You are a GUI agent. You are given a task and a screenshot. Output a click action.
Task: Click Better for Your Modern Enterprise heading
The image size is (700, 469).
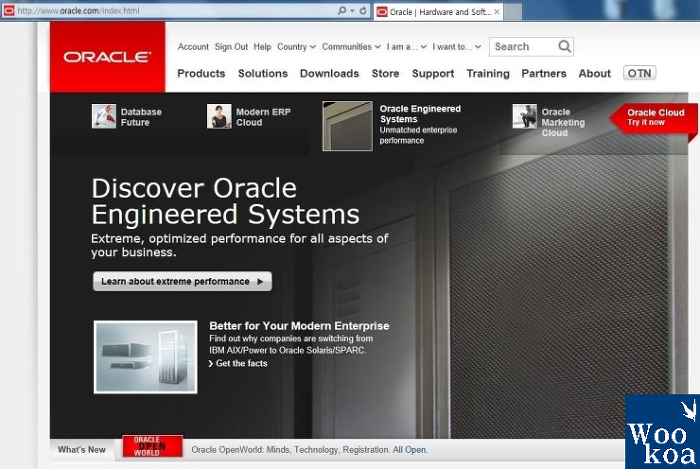[299, 326]
